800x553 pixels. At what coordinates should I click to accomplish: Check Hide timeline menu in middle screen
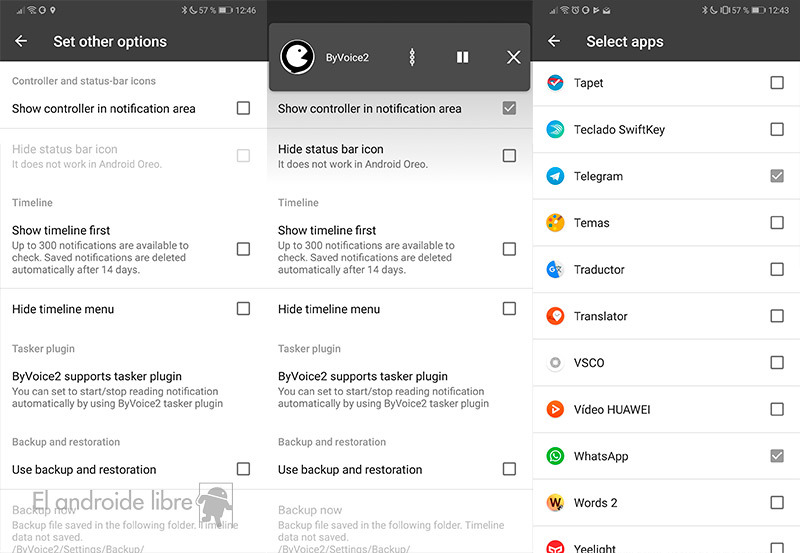[x=509, y=309]
